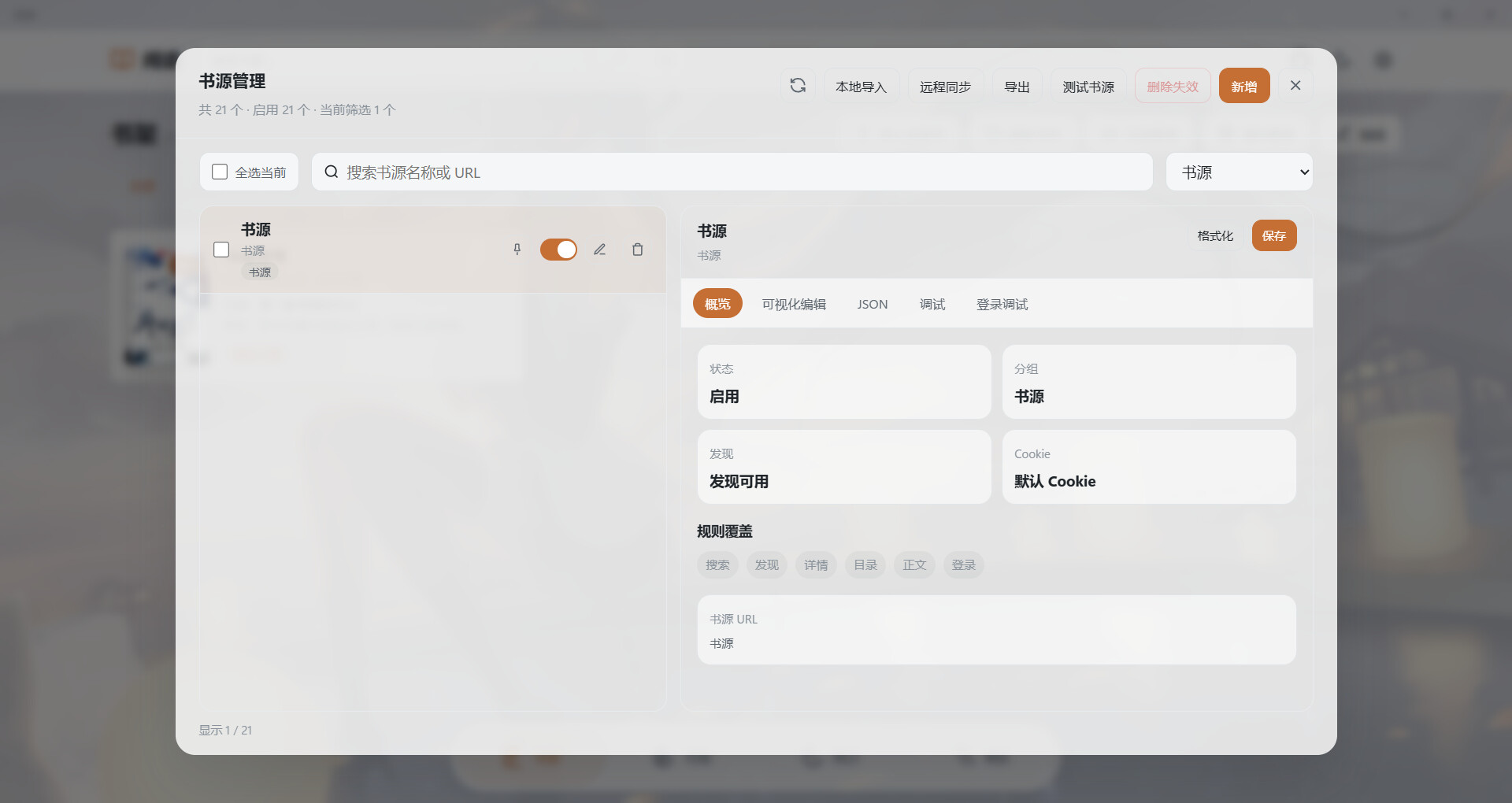
Task: Click the 发现可用 card
Action: click(844, 467)
